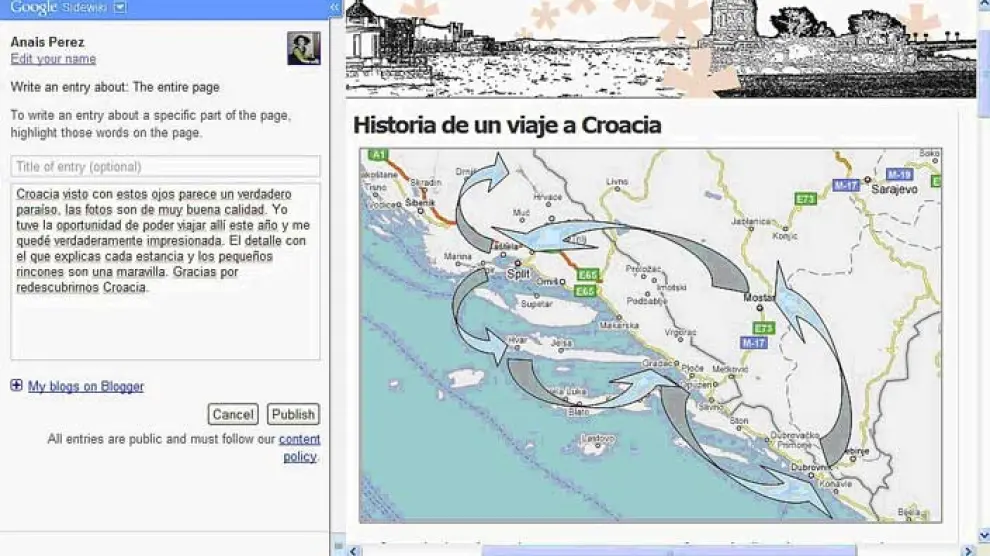The image size is (990, 556).
Task: Click the Anais Perez profile photo
Action: 304,48
